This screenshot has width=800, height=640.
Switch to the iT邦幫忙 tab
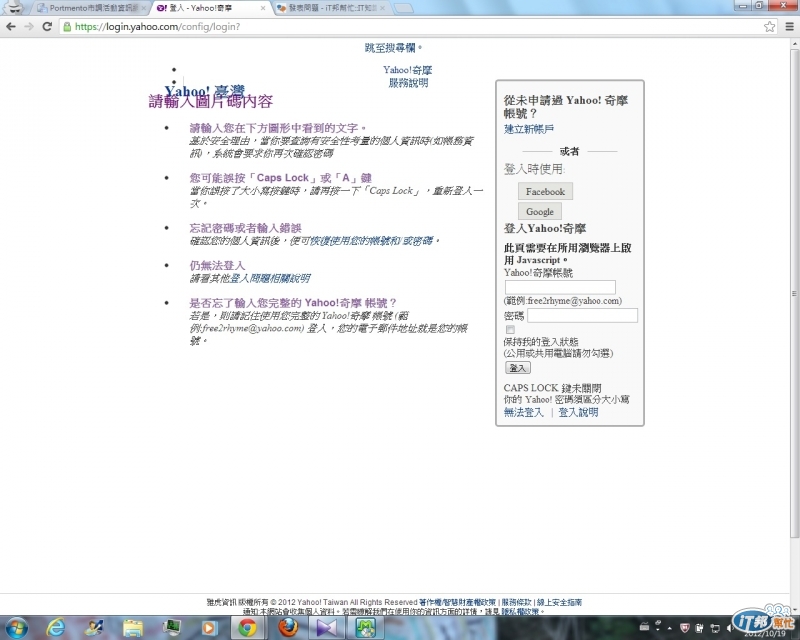point(332,8)
